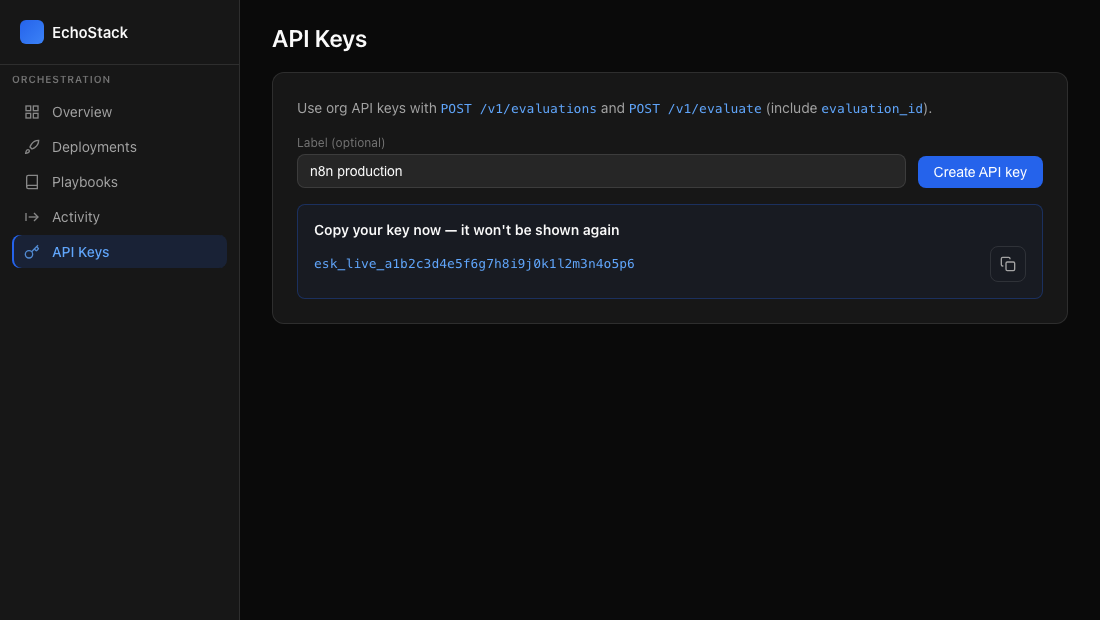Focus the Label input containing n8n production
This screenshot has height=620, width=1100.
coord(601,171)
